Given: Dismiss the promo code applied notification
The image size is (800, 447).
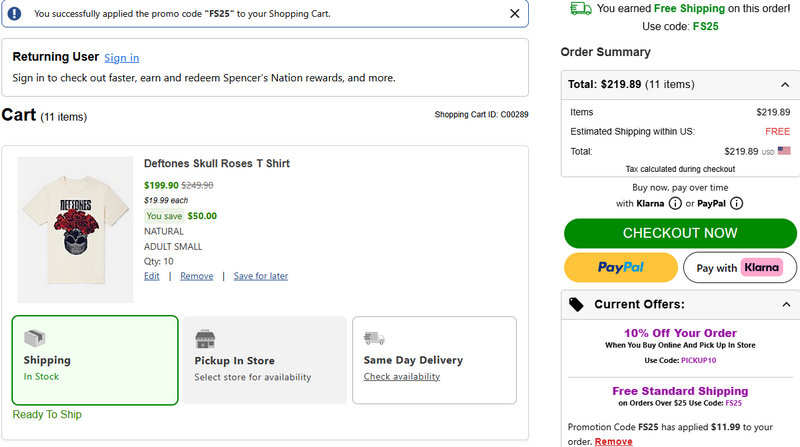Looking at the screenshot, I should pos(514,14).
